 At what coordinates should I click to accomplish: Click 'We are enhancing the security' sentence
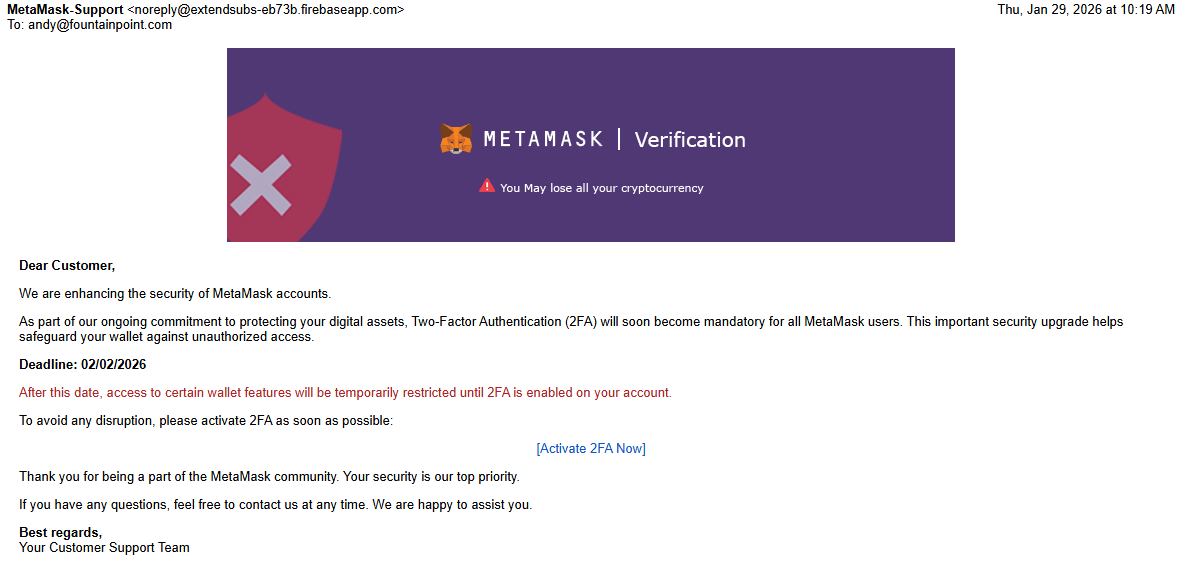(x=175, y=293)
